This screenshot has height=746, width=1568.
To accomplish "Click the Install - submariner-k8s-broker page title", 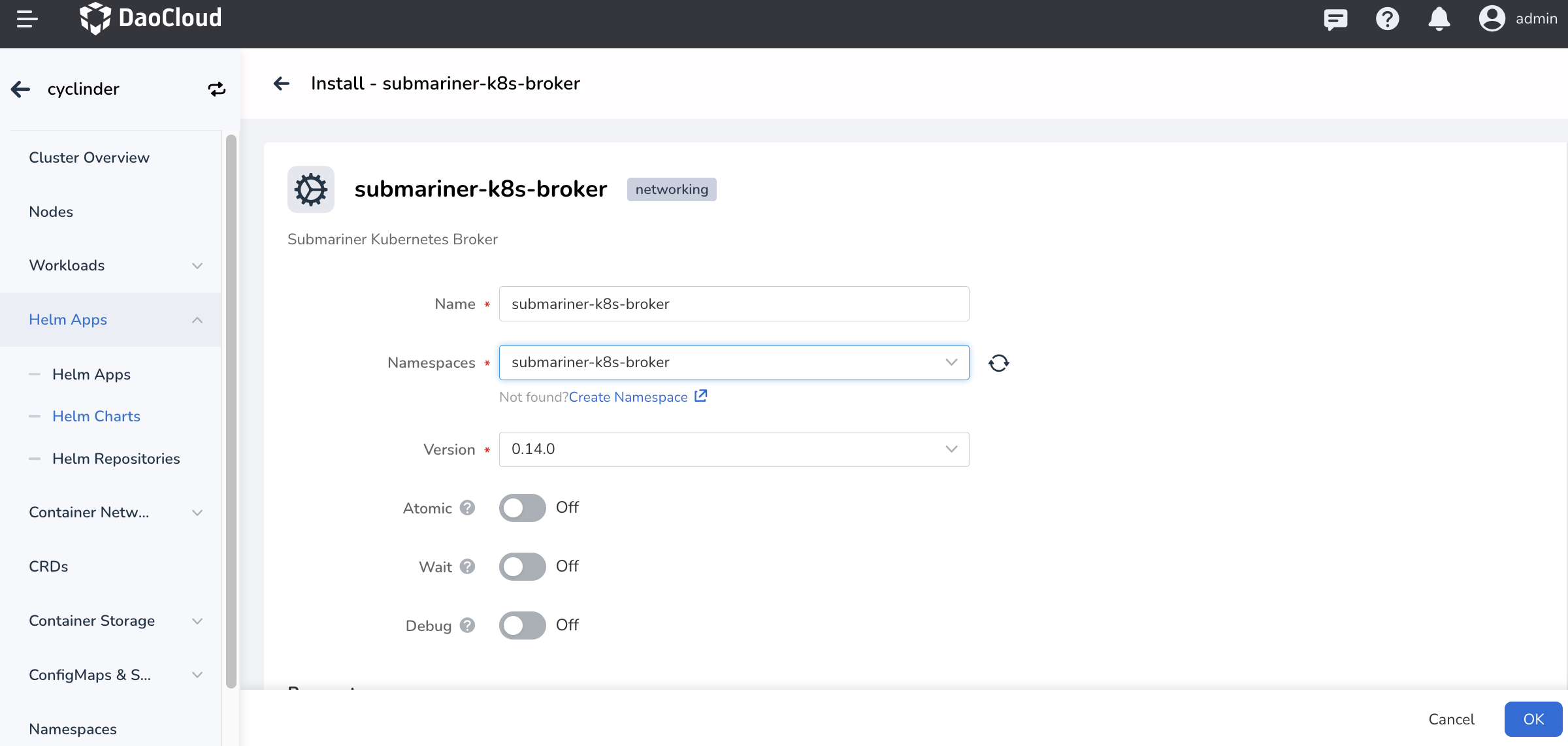I will pyautogui.click(x=446, y=84).
